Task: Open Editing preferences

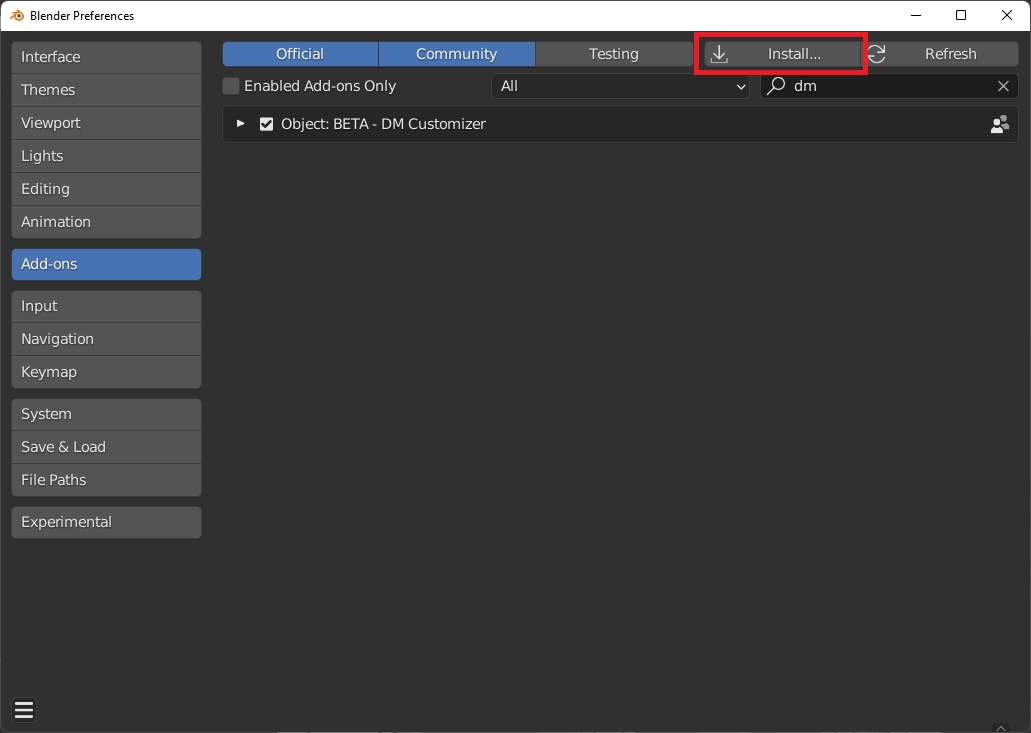Action: 107,189
